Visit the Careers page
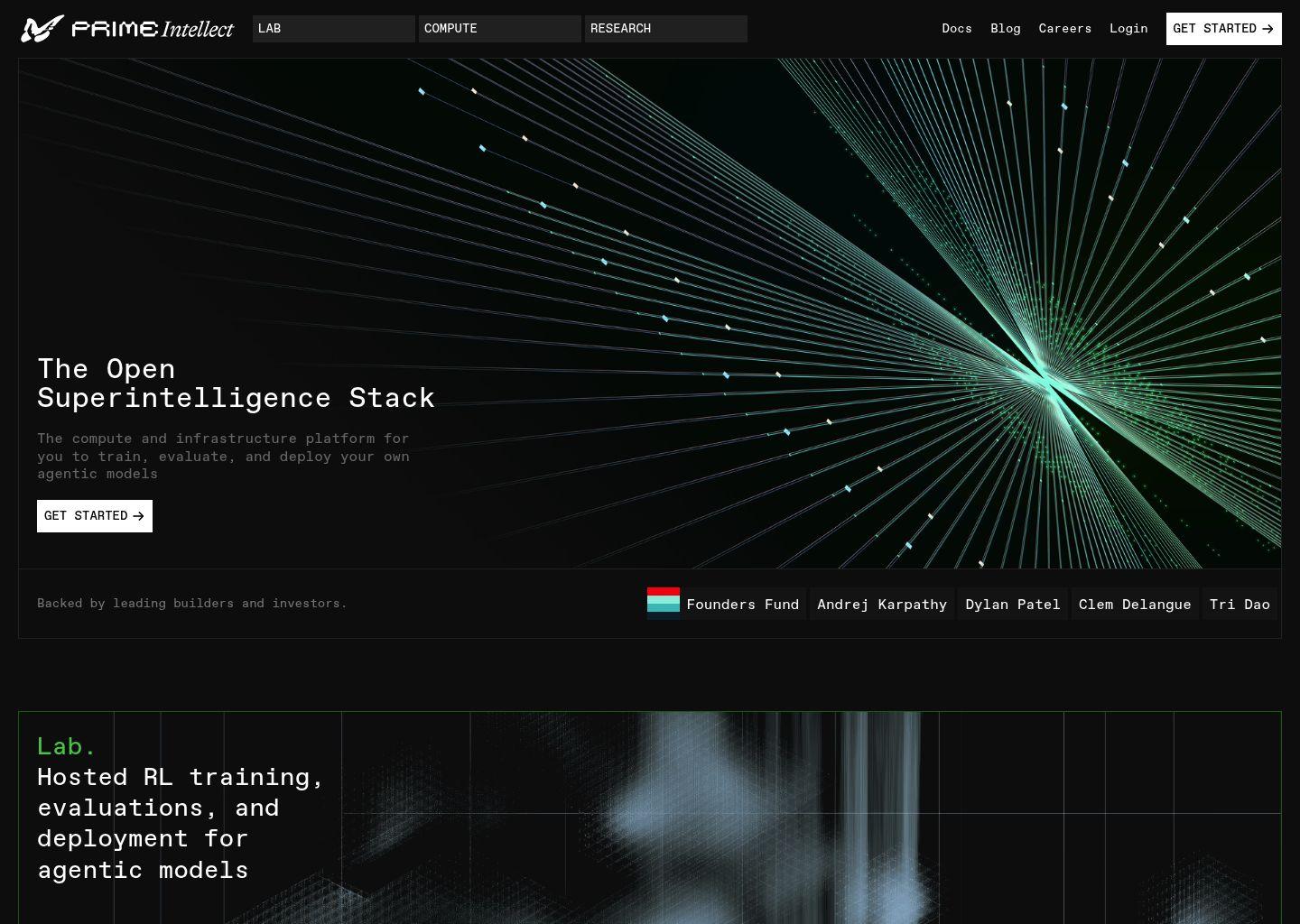Screen dimensions: 1300x924 click(x=1064, y=29)
